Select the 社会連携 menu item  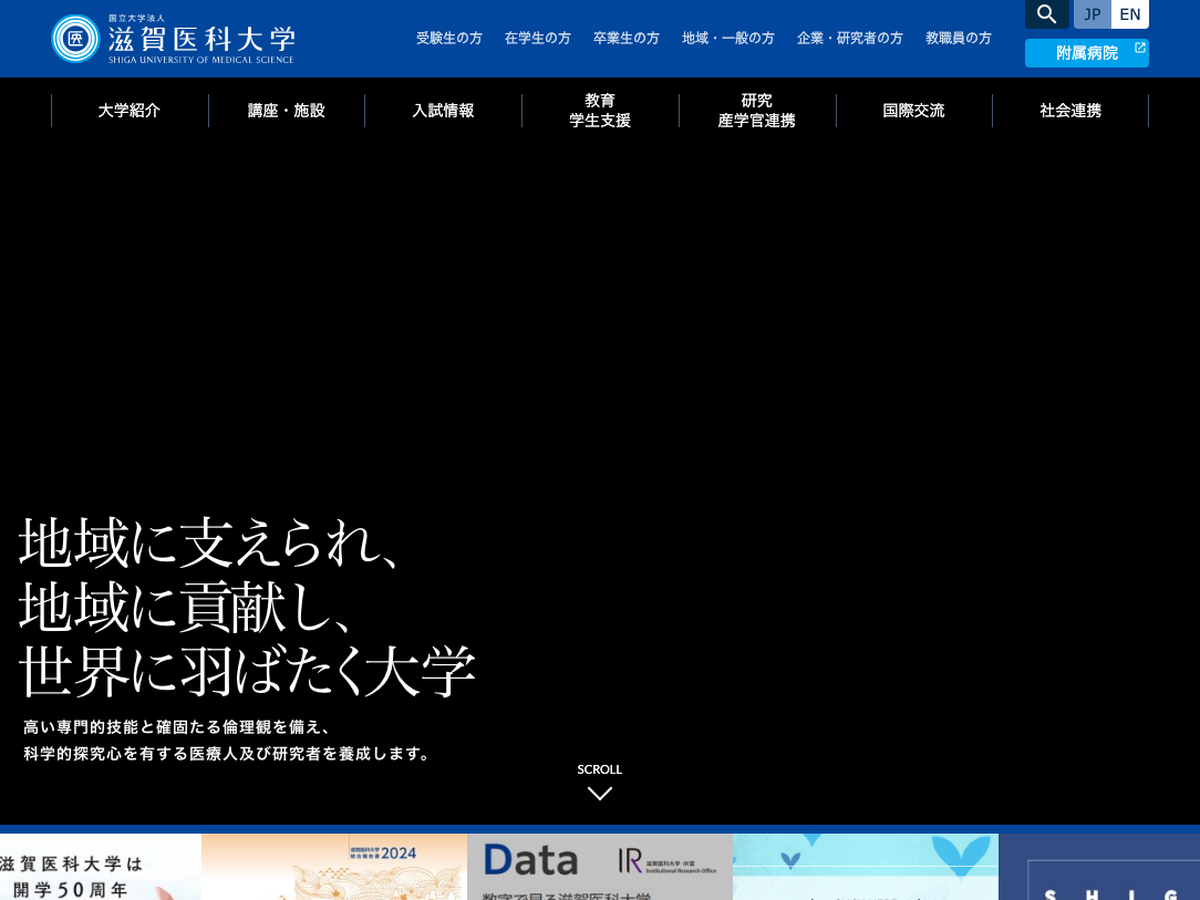point(1070,111)
